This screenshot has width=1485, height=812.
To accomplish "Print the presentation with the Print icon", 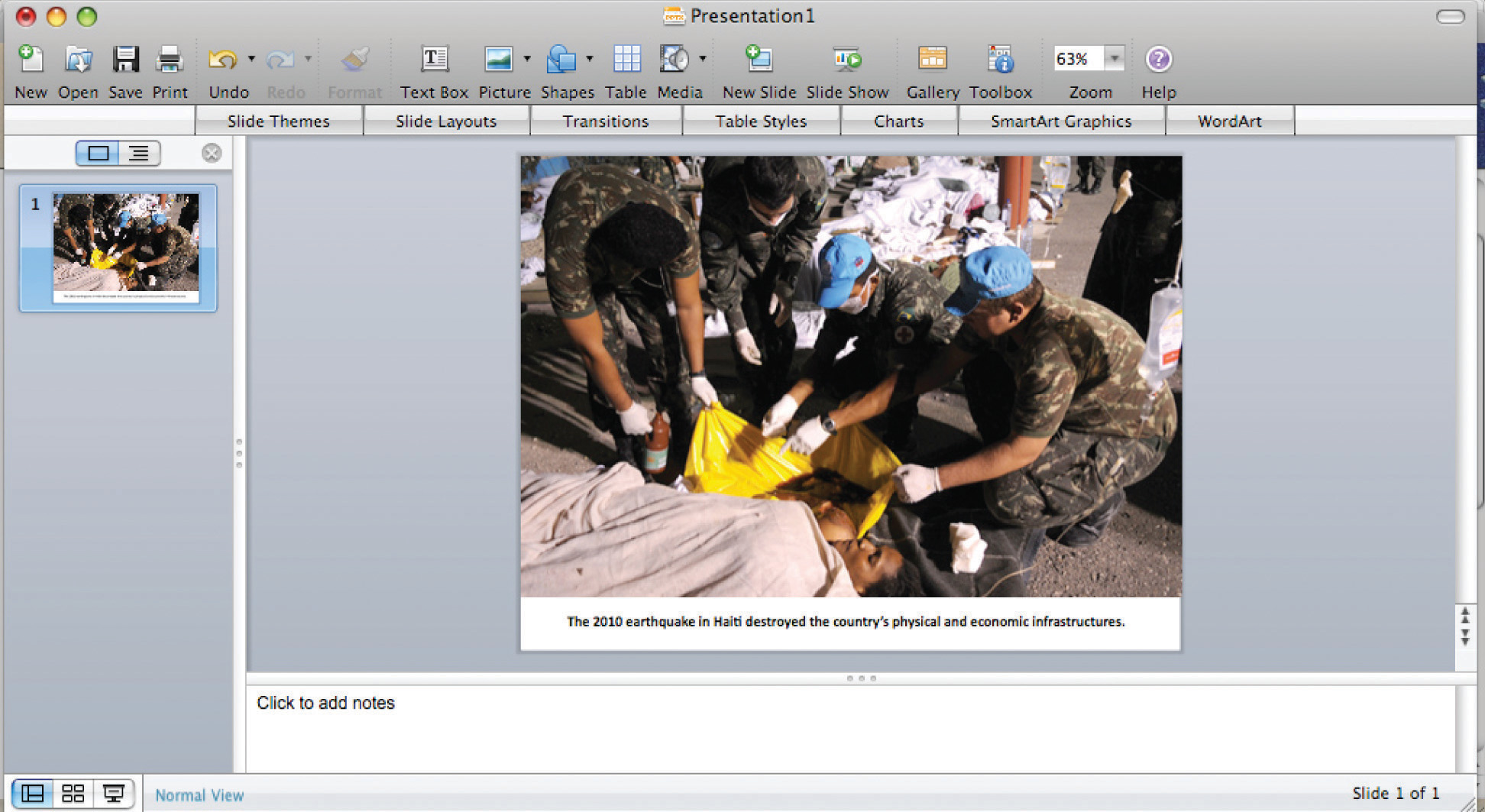I will (x=169, y=60).
